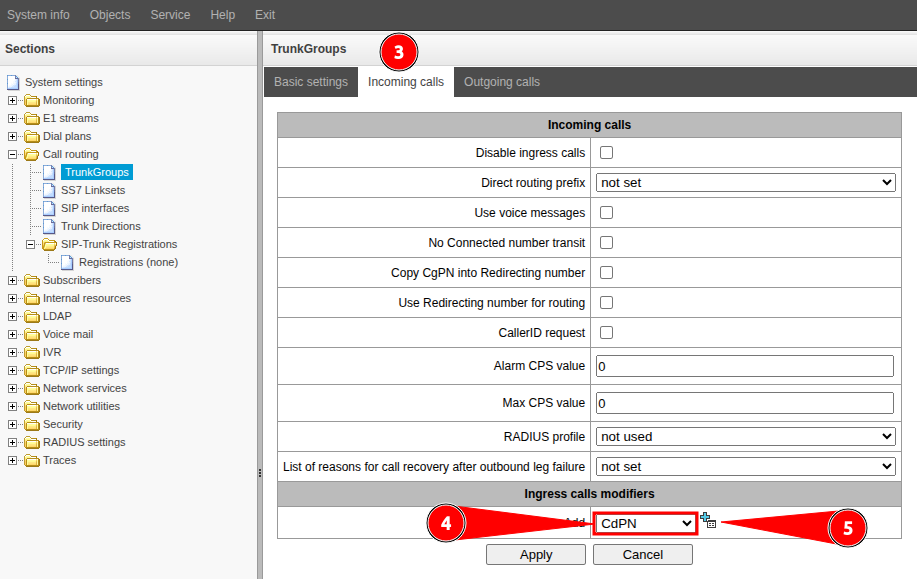This screenshot has width=917, height=579.
Task: Expand the LDAP tree node
Action: point(12,316)
